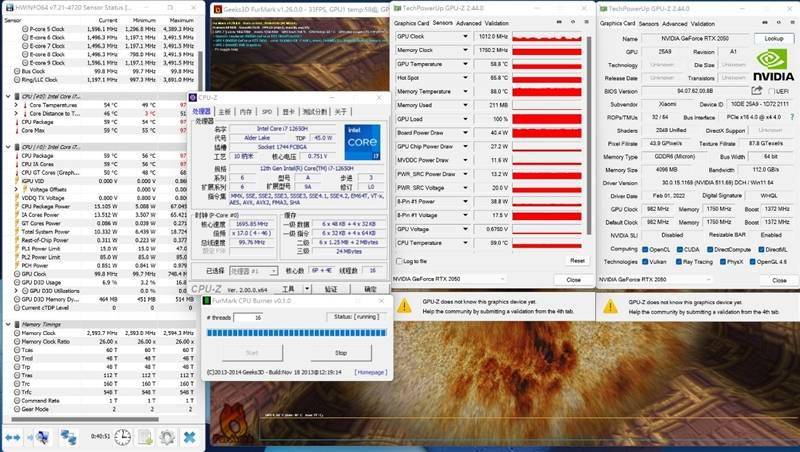Collapse the Memory Timings group in HWiNFO
This screenshot has height=452, width=800.
[8, 324]
